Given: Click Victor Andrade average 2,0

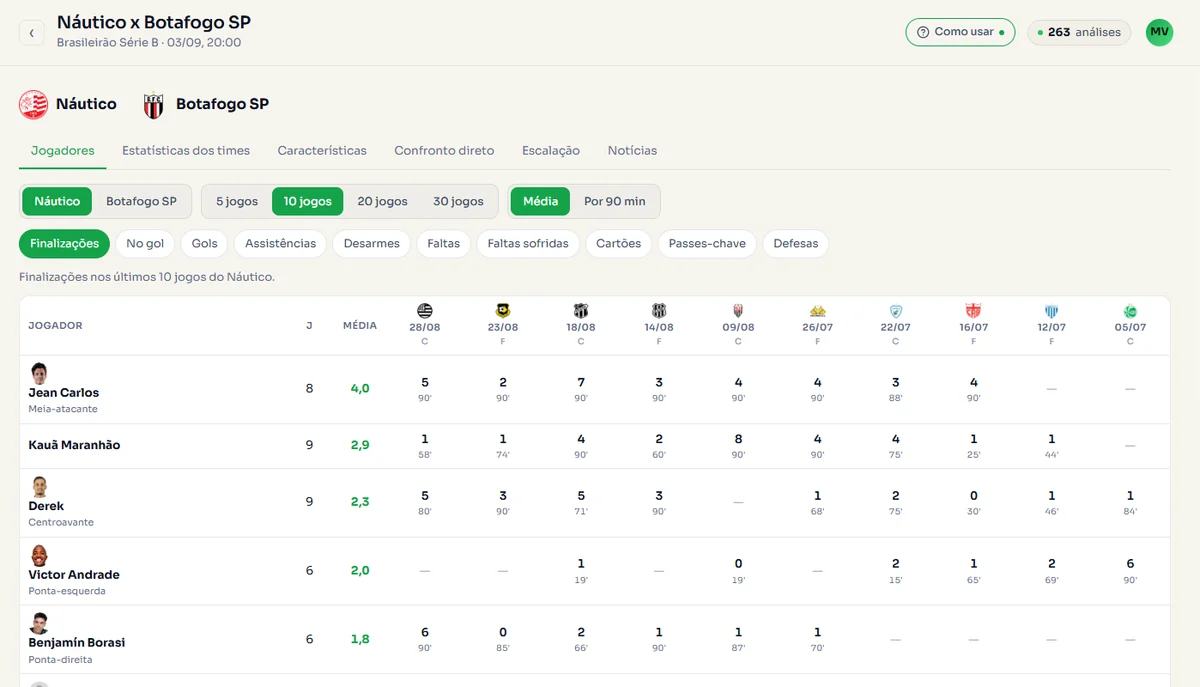Looking at the screenshot, I should point(360,571).
